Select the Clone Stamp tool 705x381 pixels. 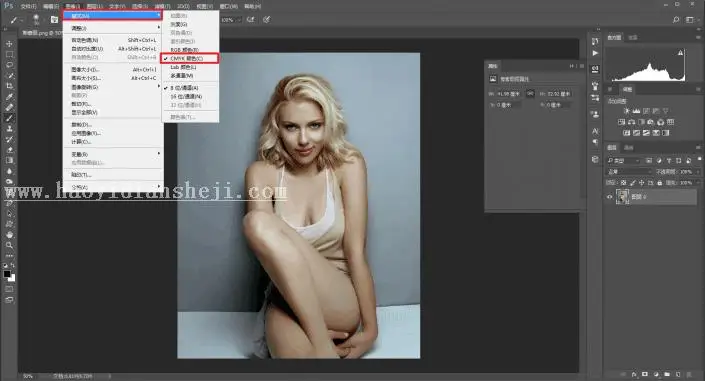(x=9, y=128)
